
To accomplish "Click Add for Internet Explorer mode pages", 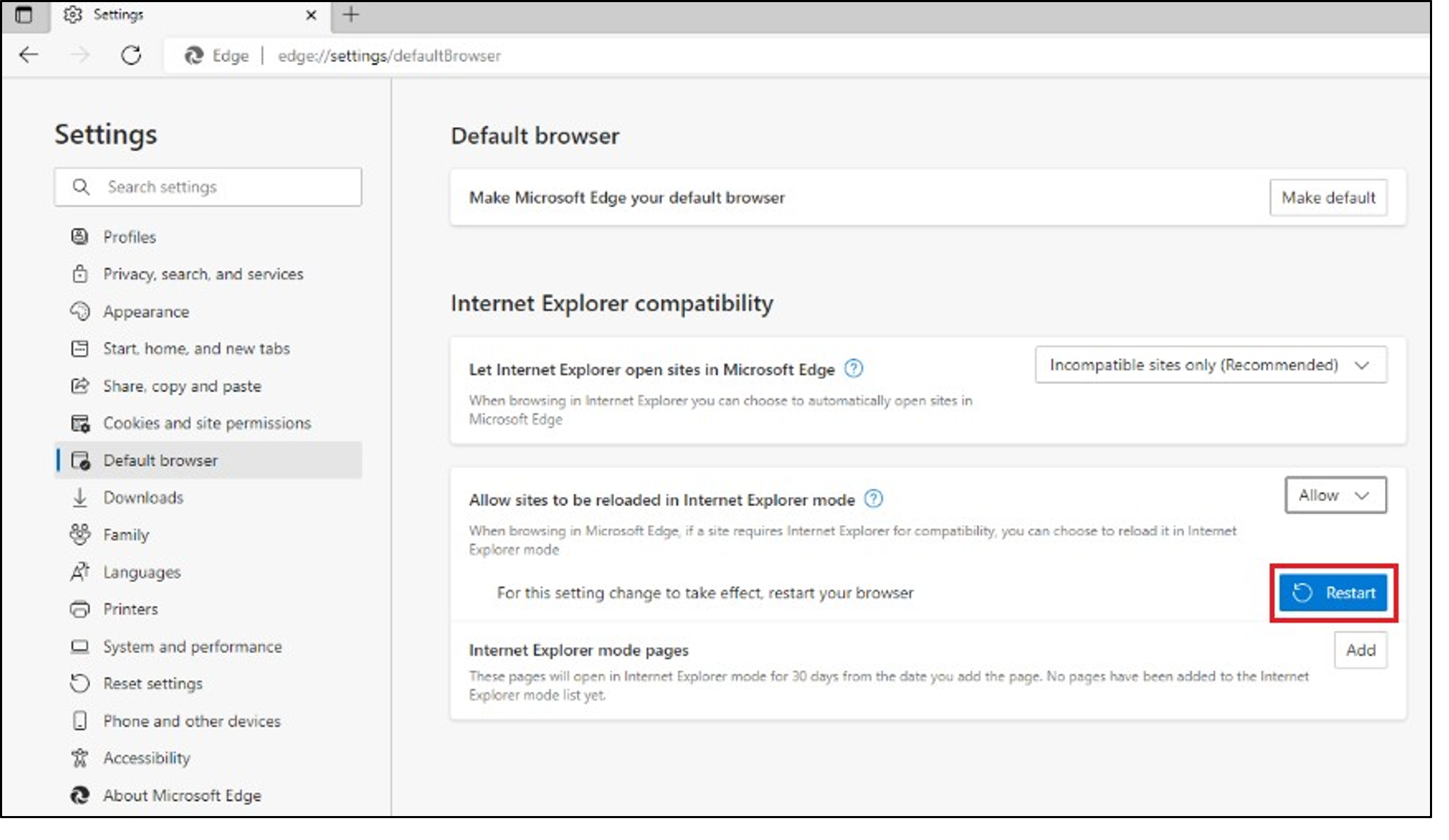I will click(1360, 650).
